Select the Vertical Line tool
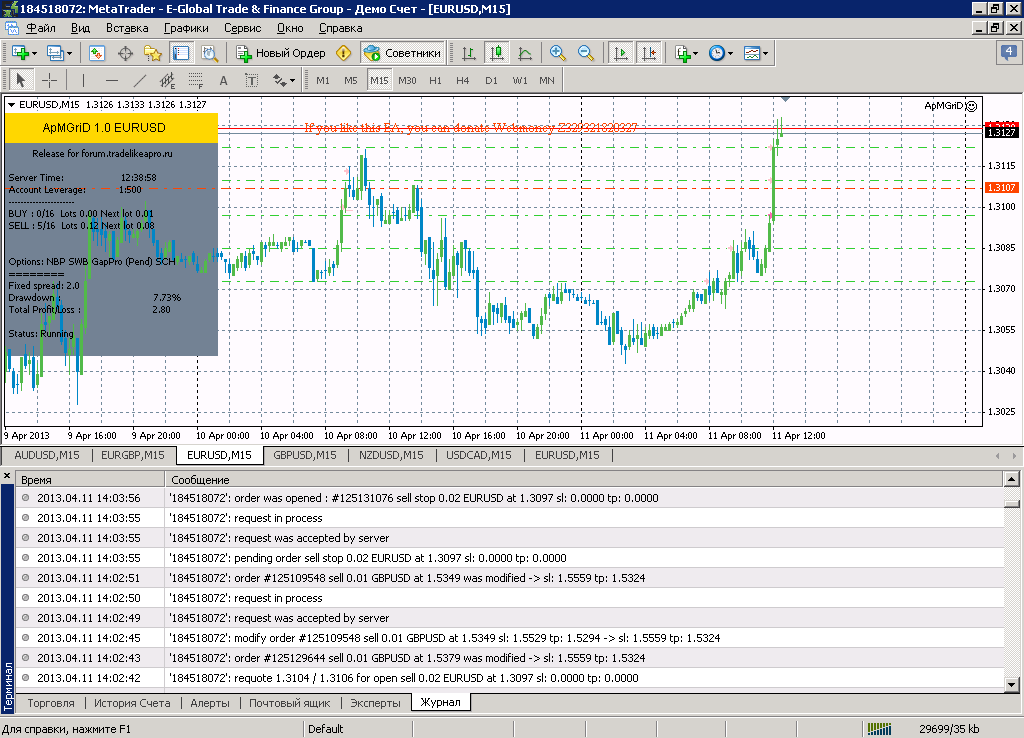This screenshot has width=1024, height=738. 83,80
